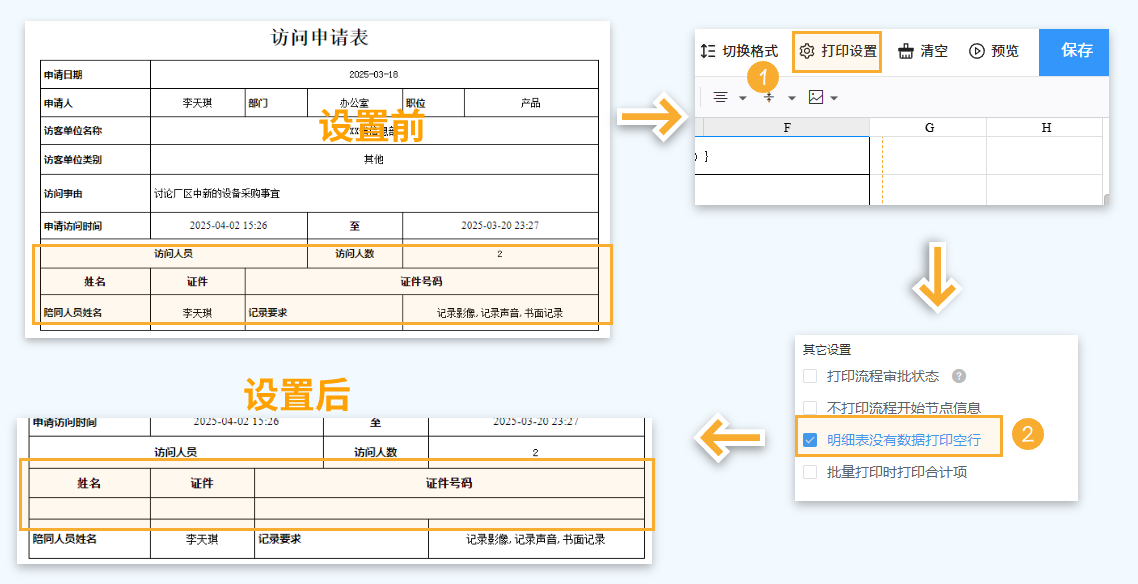Select the vertical alignment icon
The height and width of the screenshot is (584, 1138).
(x=769, y=97)
